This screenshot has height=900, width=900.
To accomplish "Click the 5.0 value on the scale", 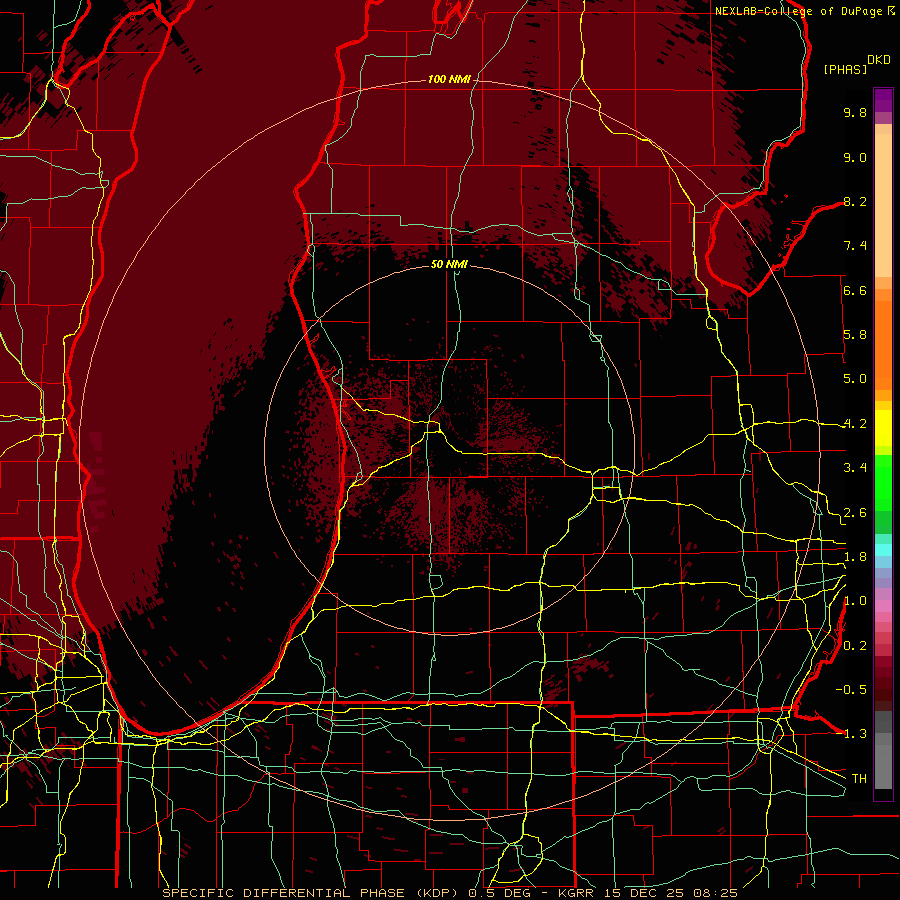I will (x=855, y=379).
